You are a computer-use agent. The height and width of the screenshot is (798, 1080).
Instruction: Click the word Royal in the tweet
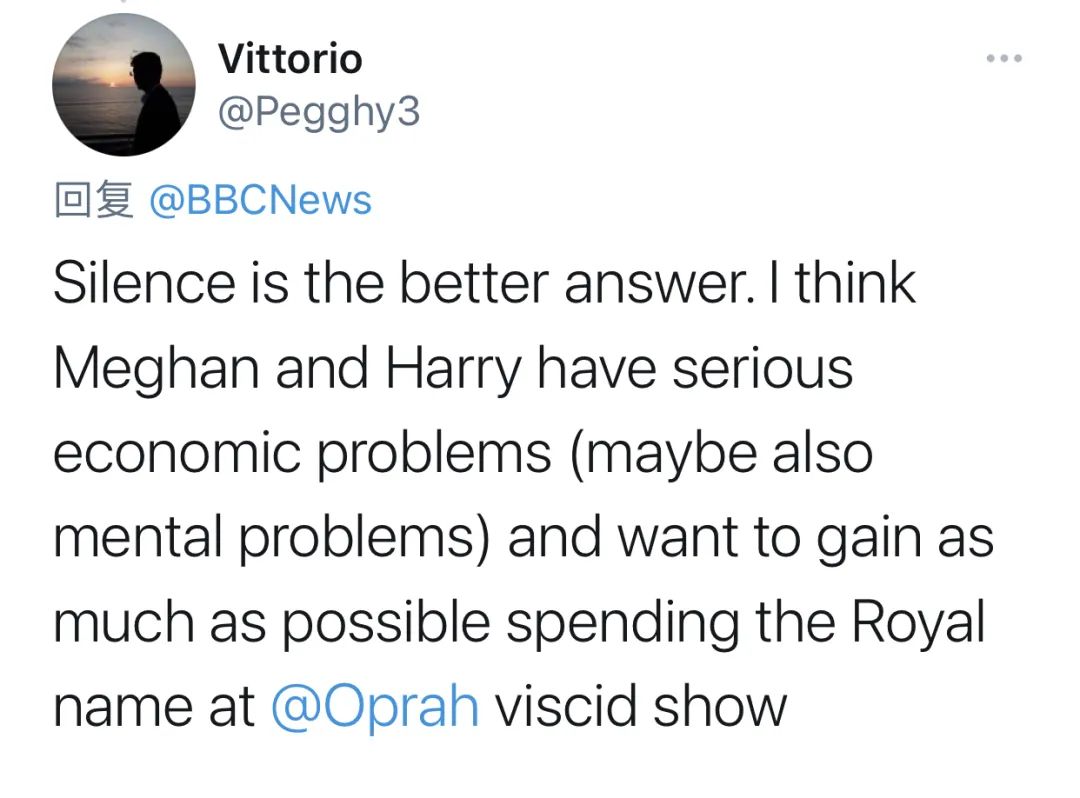pyautogui.click(x=918, y=622)
